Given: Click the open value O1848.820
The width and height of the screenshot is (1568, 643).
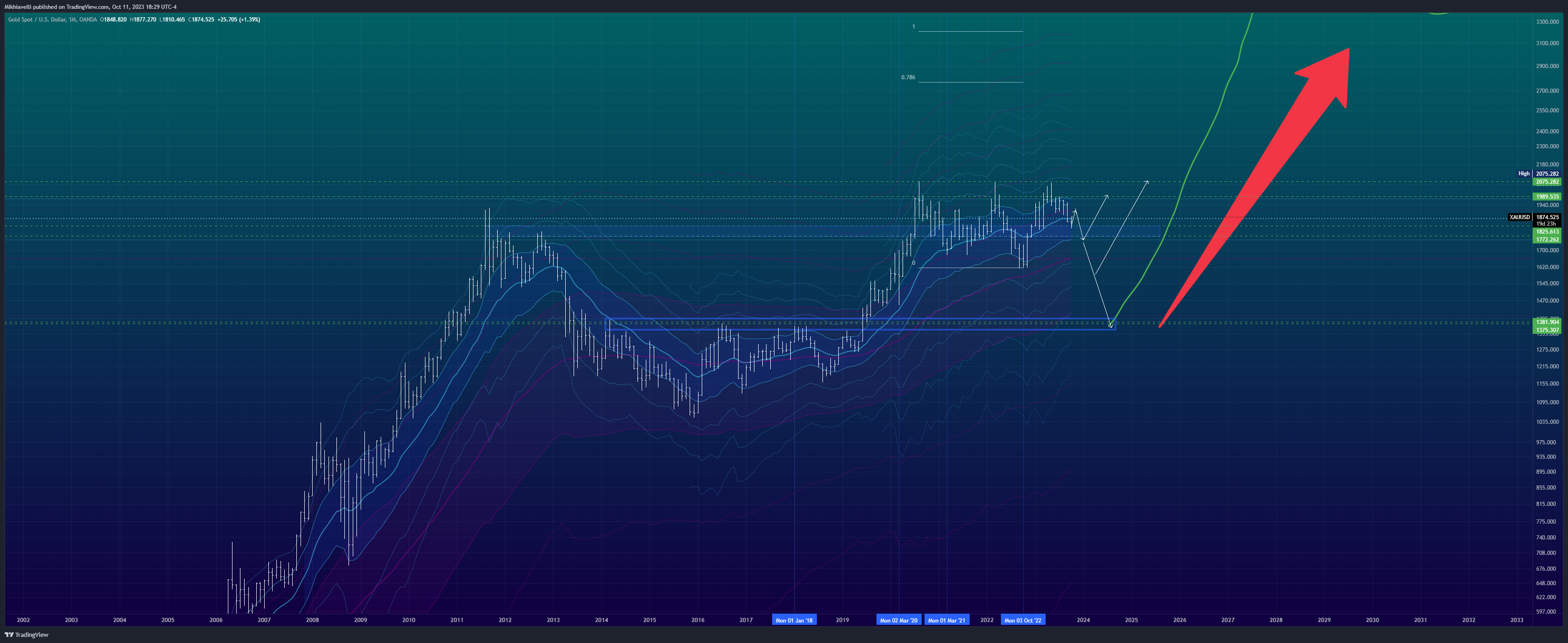Looking at the screenshot, I should point(115,20).
